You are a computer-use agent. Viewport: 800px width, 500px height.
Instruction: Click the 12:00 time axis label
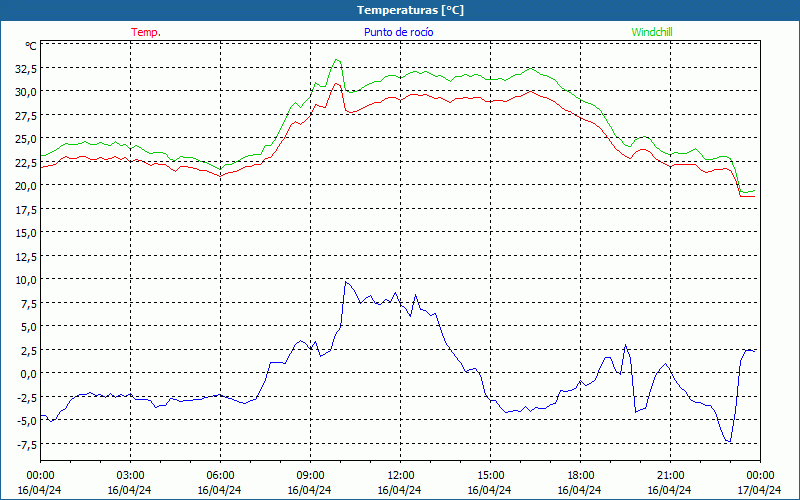pos(401,476)
